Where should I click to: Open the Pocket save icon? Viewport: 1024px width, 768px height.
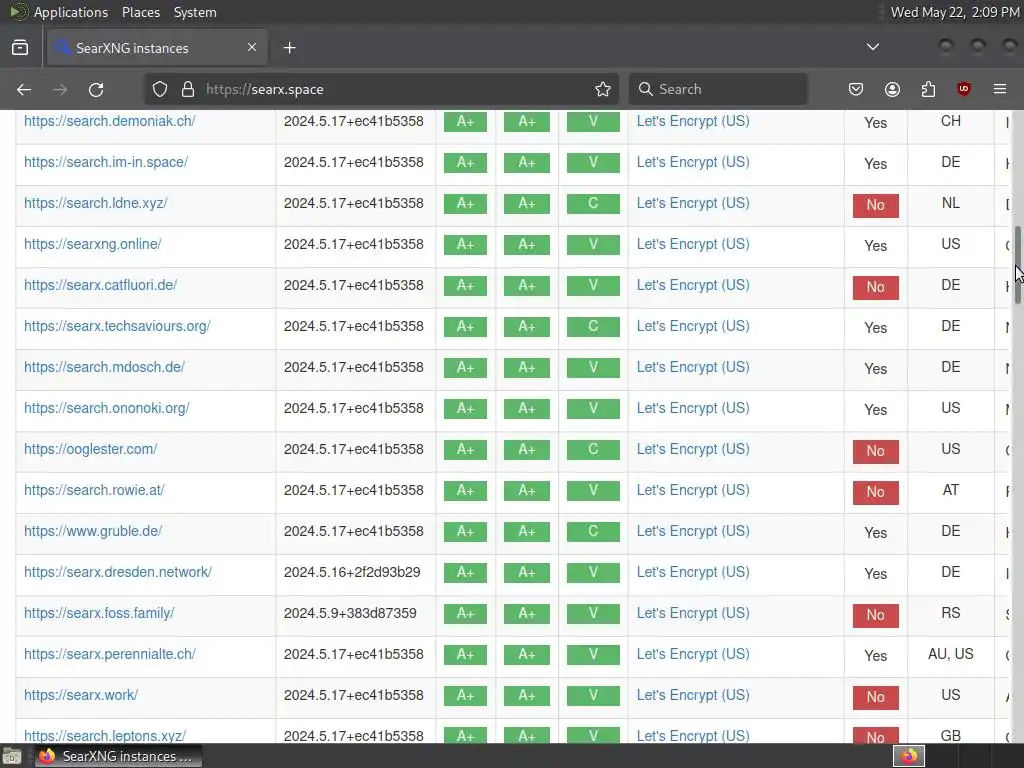[x=856, y=89]
